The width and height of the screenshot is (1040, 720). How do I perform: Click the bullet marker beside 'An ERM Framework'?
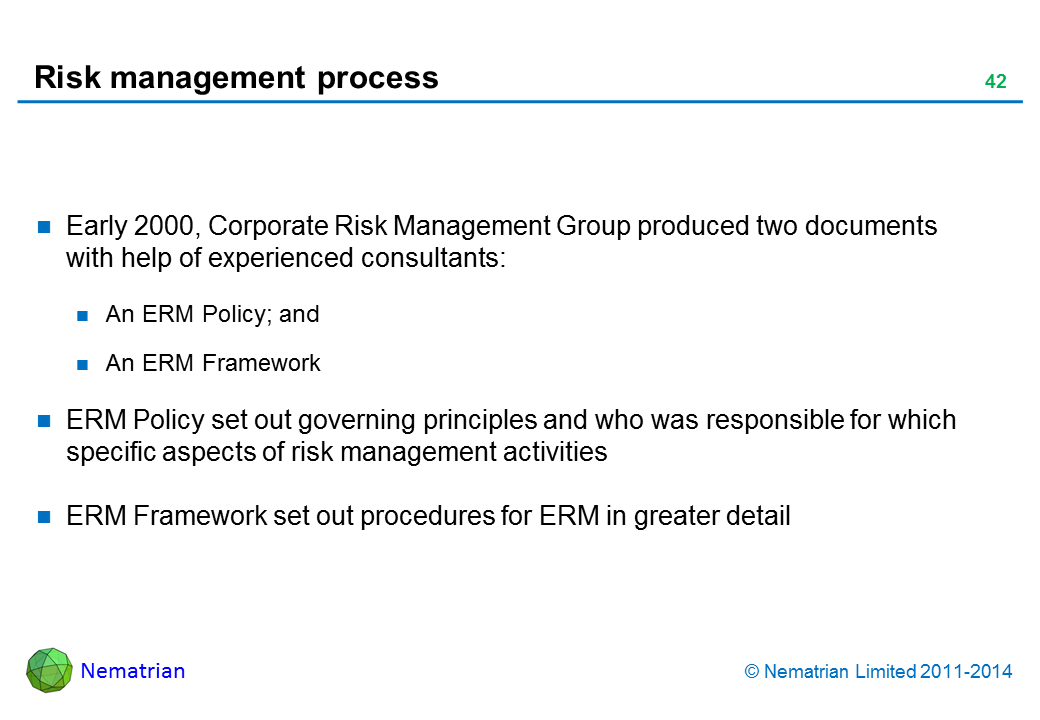(x=84, y=364)
